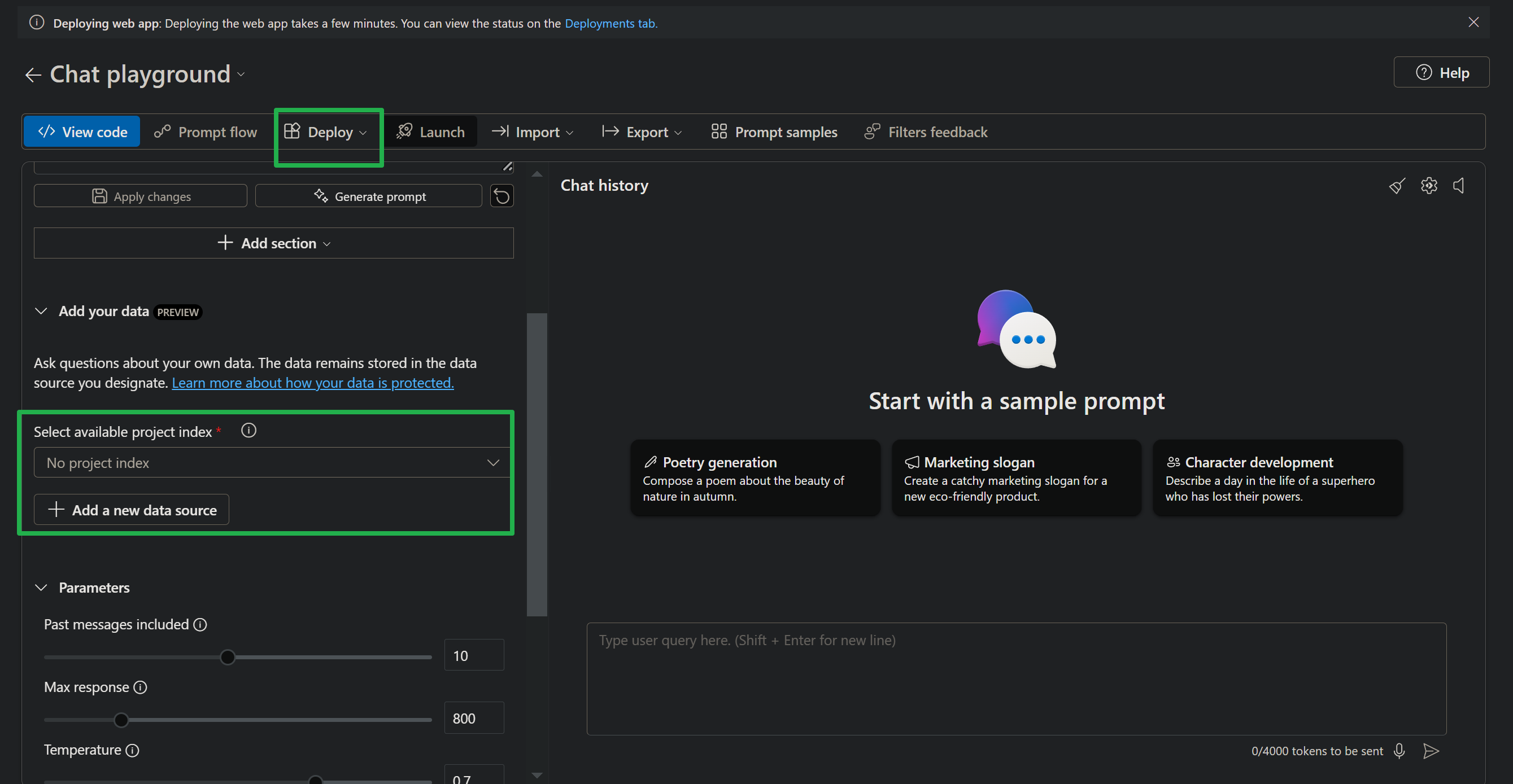
Task: Click the scroll up arrow of config panel
Action: tap(537, 174)
